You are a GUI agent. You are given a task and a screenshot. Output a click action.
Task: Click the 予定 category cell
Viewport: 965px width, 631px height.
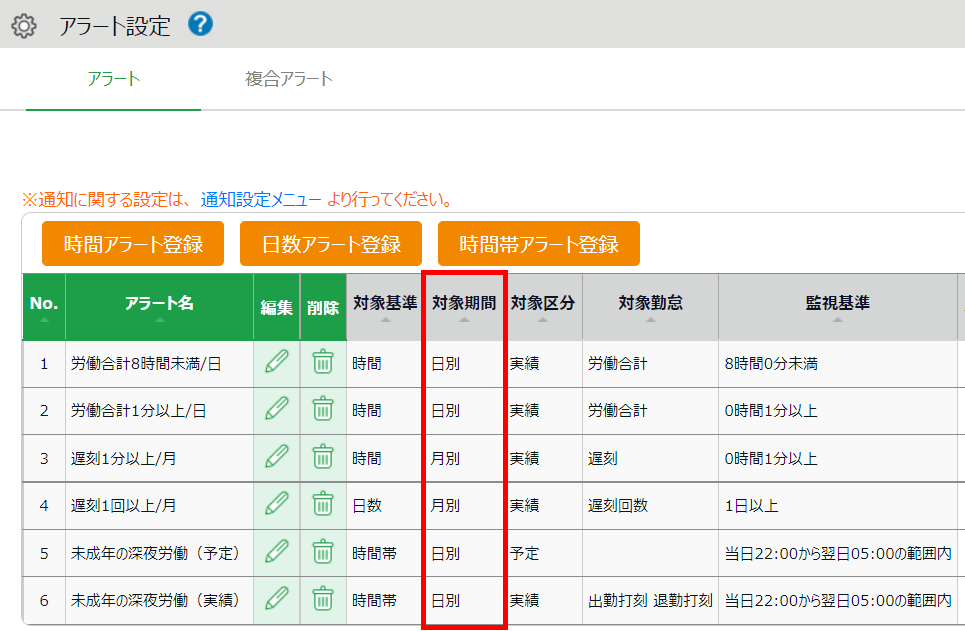[x=524, y=553]
